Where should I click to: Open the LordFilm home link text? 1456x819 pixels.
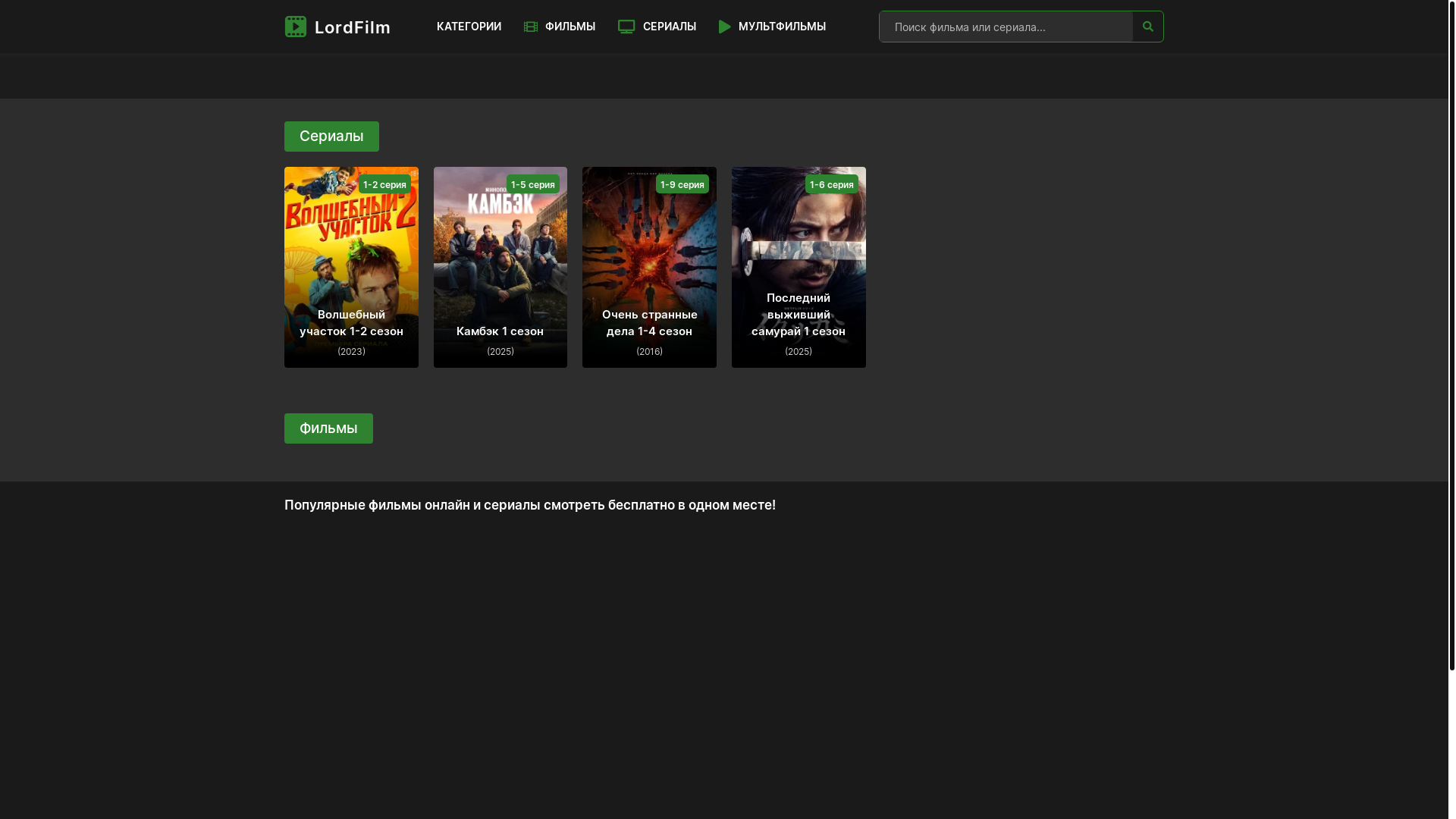coord(353,27)
